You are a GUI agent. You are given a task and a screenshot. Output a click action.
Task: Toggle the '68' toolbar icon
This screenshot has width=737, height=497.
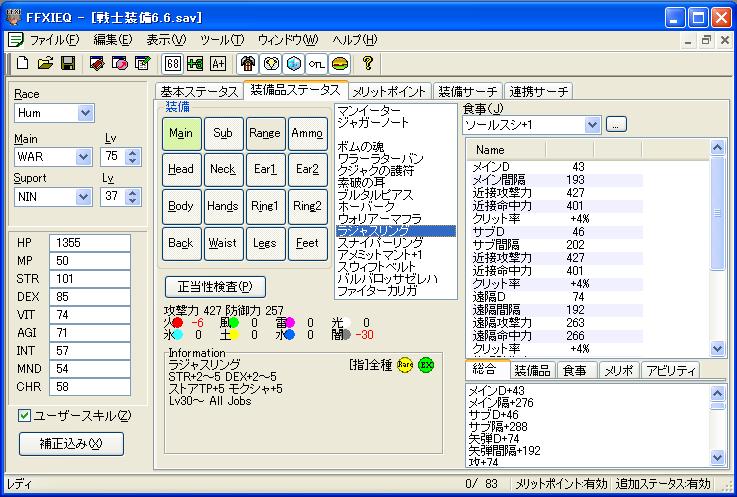point(172,63)
